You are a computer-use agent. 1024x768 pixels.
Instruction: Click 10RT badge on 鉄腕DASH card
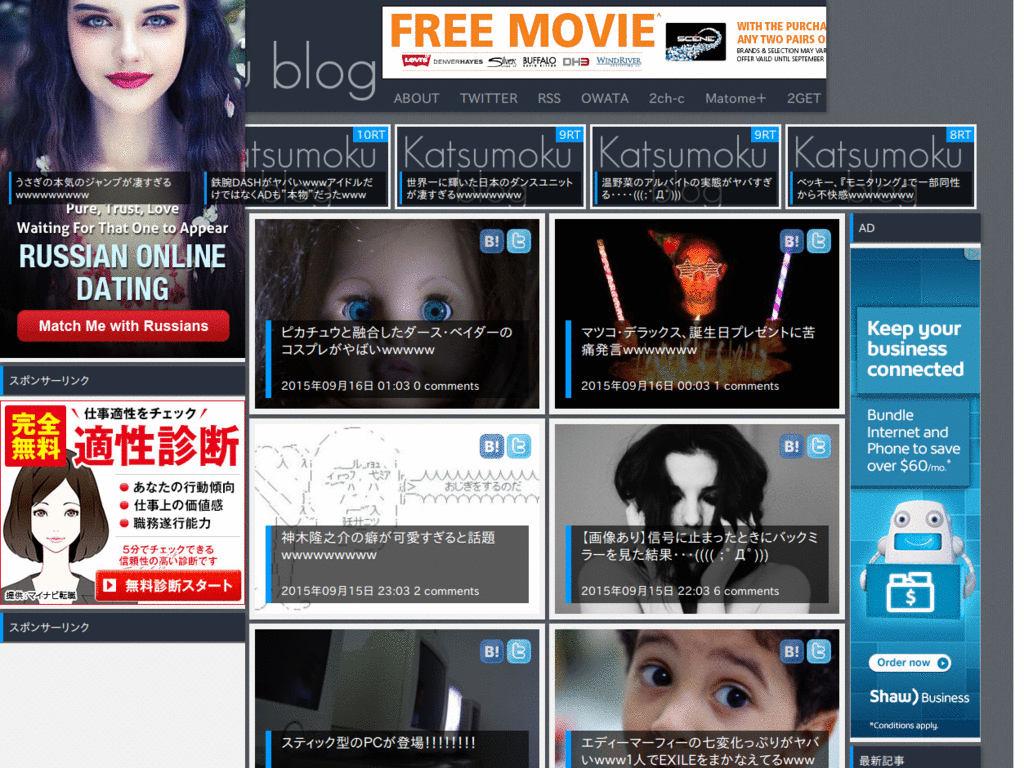tap(370, 135)
